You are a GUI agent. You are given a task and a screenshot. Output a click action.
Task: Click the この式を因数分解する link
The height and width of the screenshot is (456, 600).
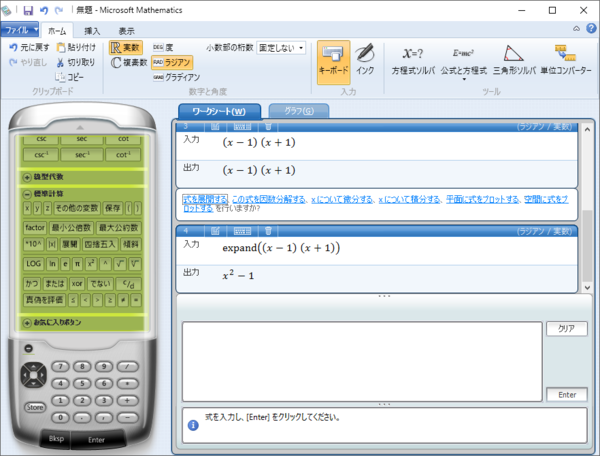pos(269,199)
